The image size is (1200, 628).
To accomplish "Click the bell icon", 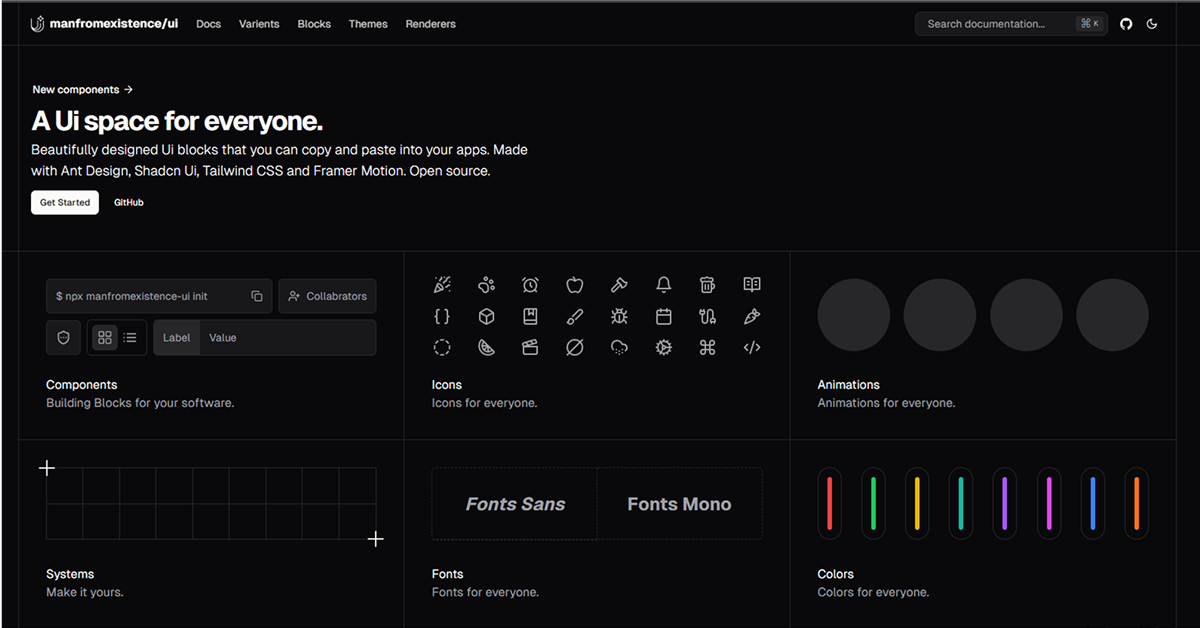I will coord(663,285).
